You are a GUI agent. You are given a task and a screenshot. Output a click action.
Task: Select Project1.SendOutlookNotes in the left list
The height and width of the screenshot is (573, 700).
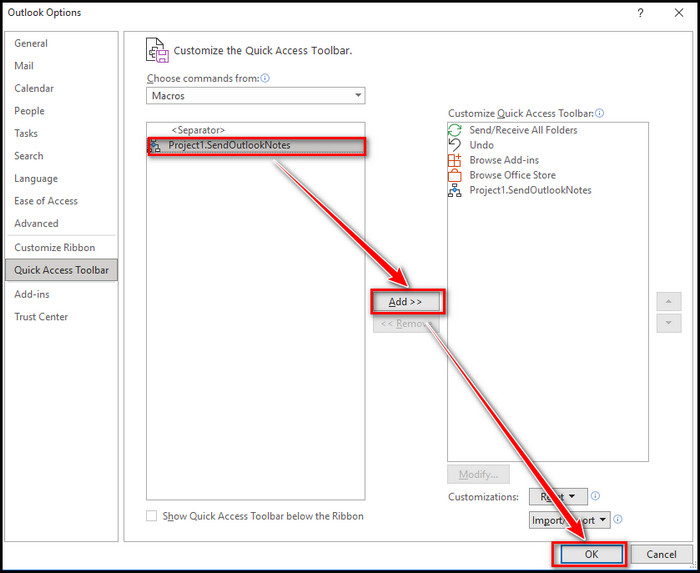click(255, 145)
